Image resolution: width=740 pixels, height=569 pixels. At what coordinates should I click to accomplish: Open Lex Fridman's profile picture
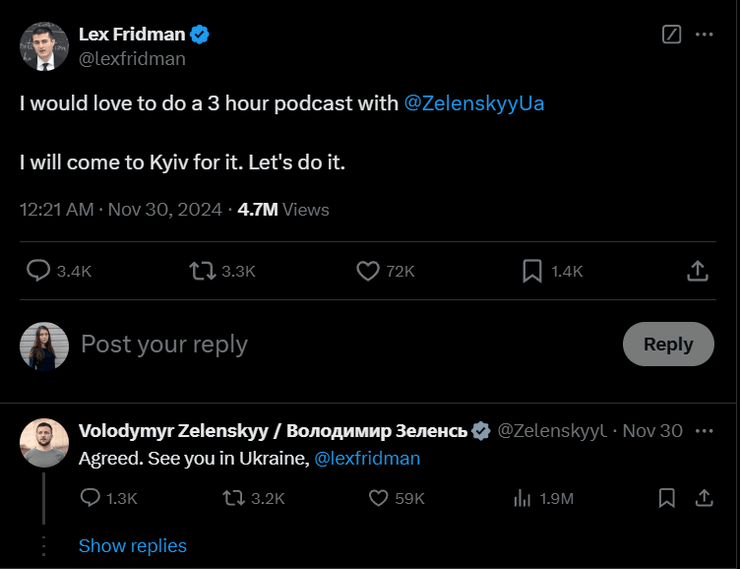click(44, 46)
